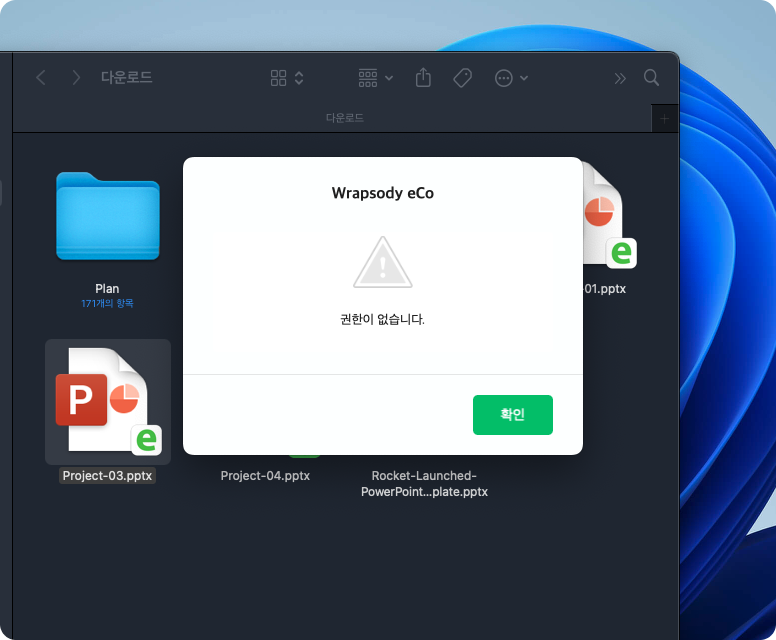The height and width of the screenshot is (640, 776).
Task: Select the Plan folder
Action: click(x=108, y=216)
